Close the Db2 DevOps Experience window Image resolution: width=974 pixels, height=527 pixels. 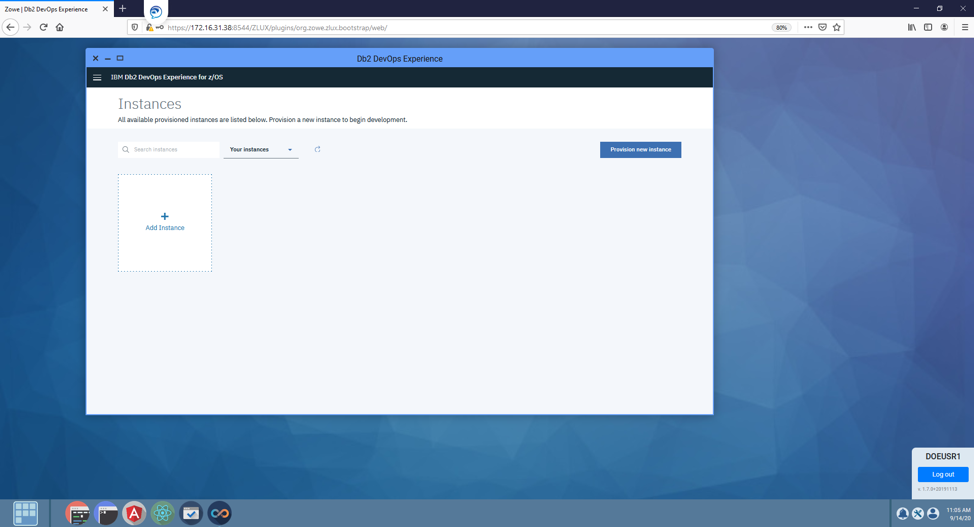[x=95, y=58]
